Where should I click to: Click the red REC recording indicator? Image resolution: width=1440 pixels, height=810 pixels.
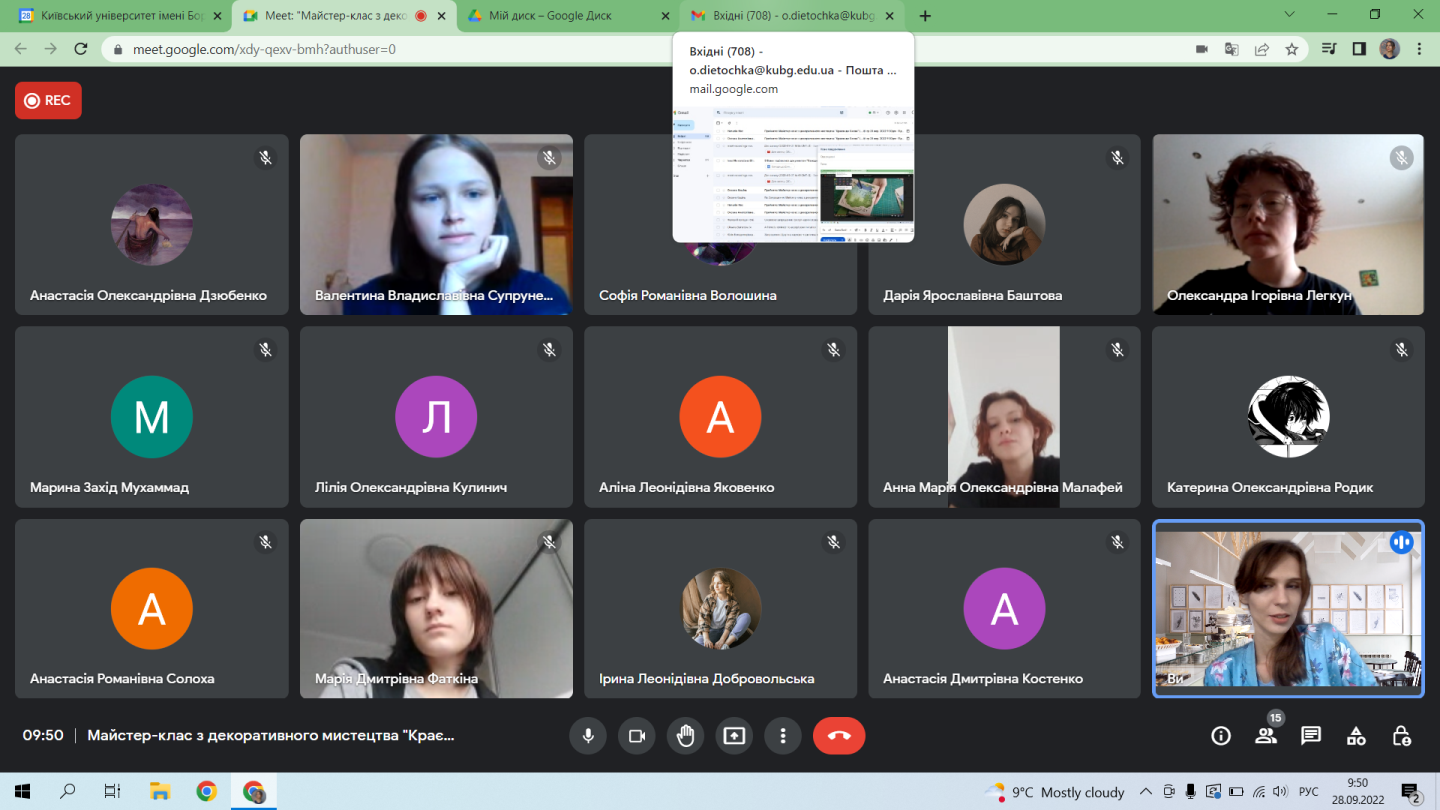click(48, 100)
